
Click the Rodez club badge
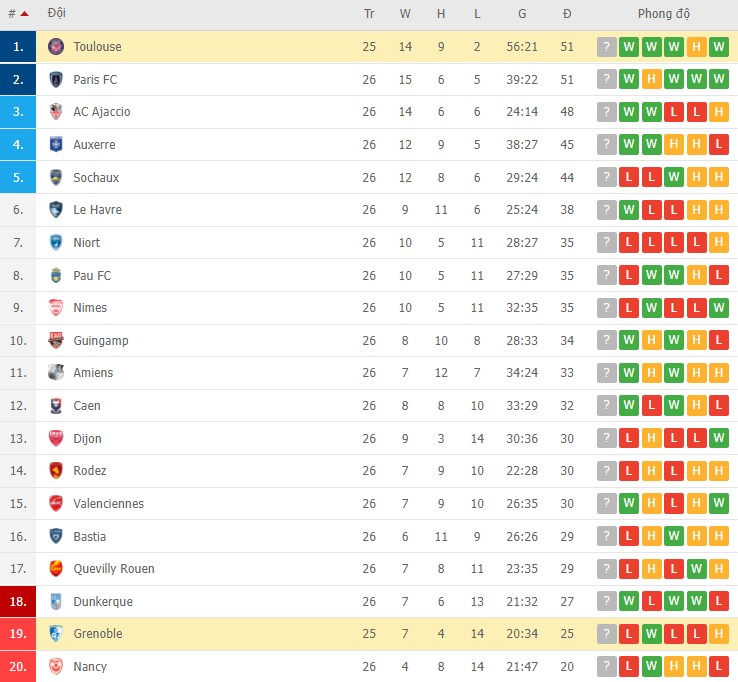coord(56,471)
